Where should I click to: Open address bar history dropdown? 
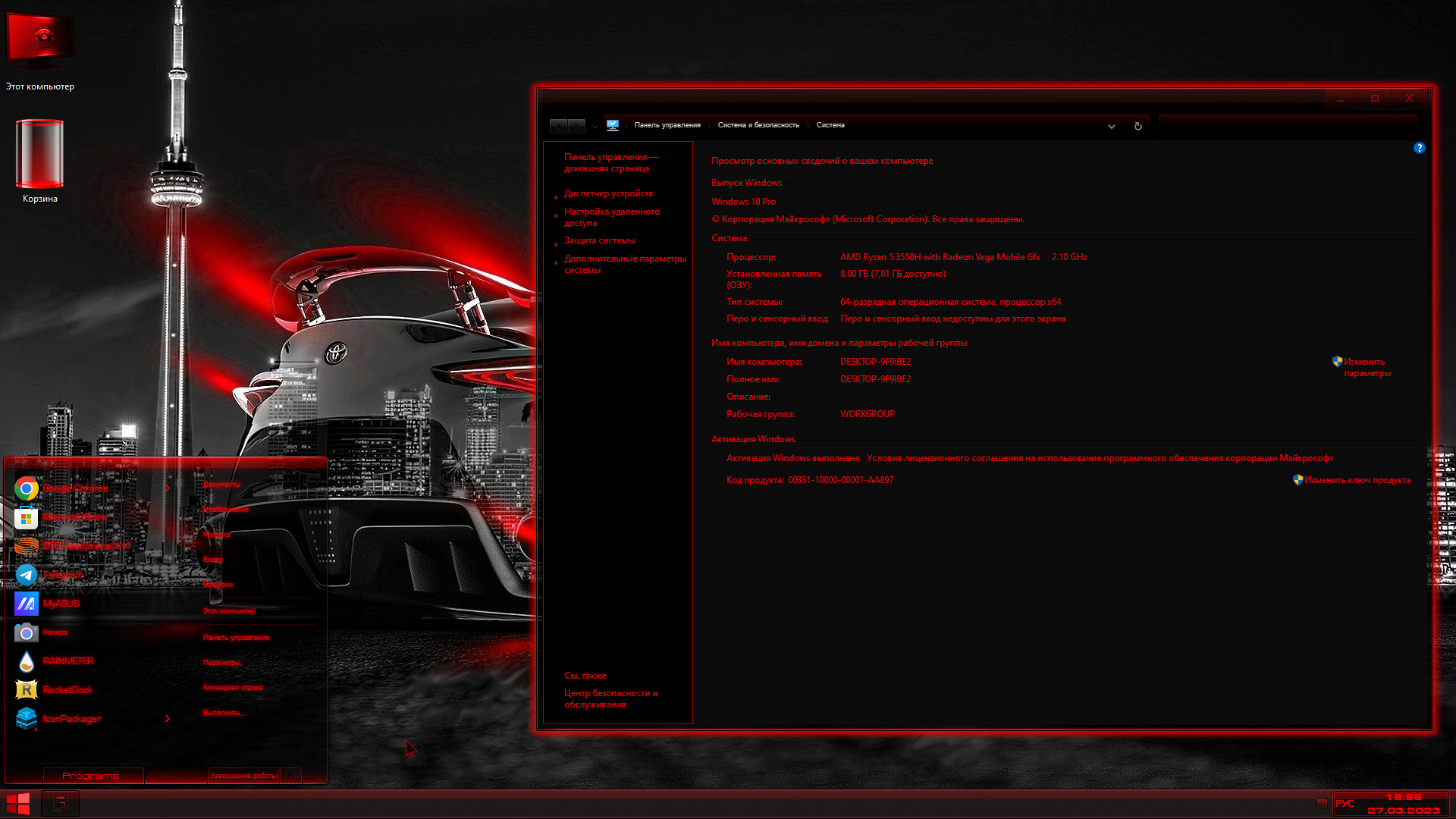point(1112,127)
